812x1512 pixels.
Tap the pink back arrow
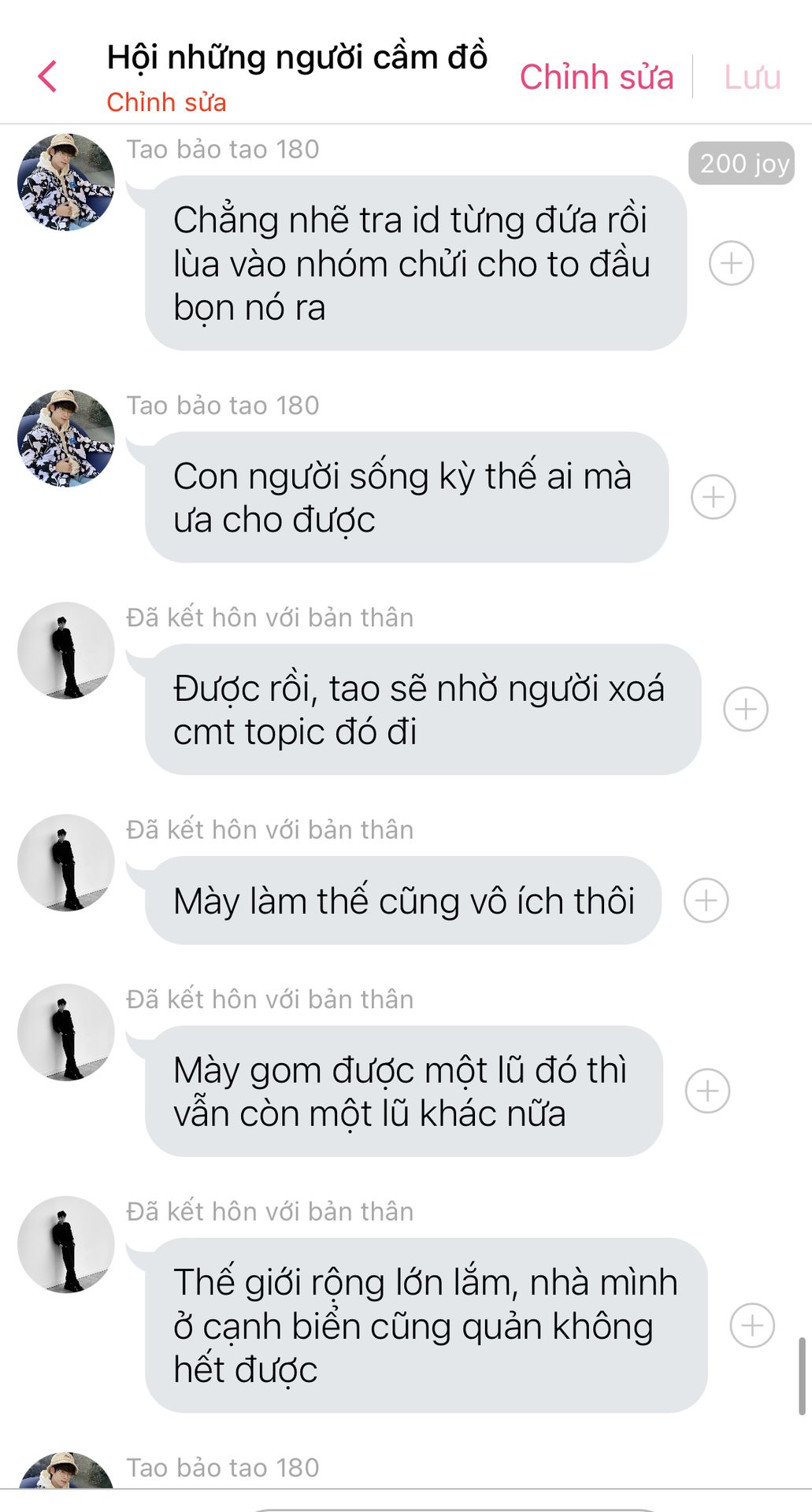(47, 76)
